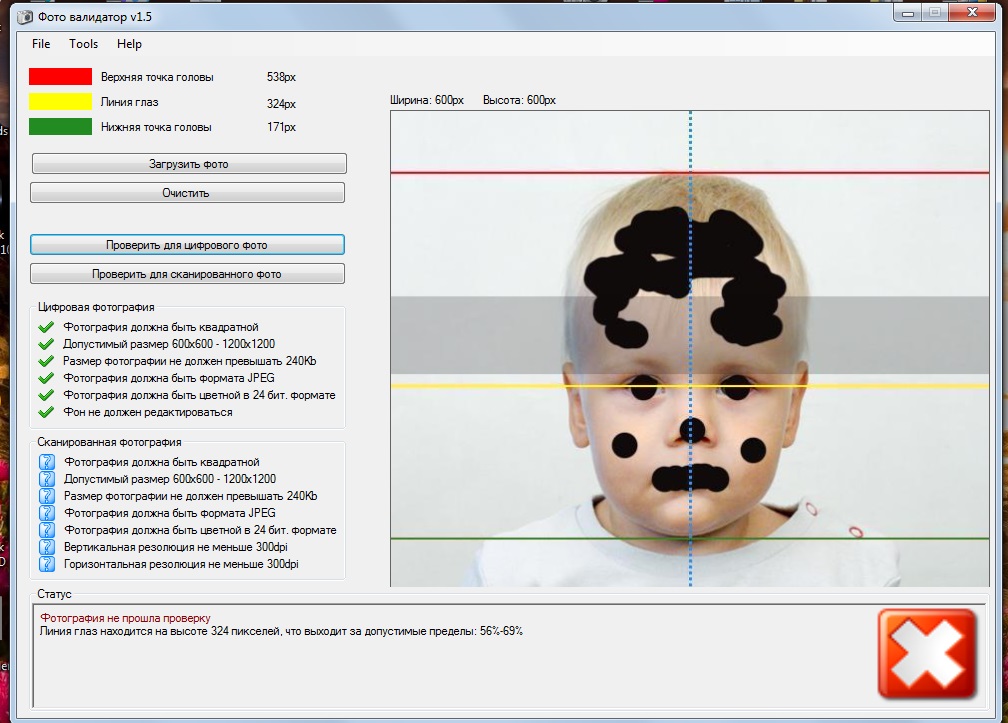1008x723 pixels.
Task: Click the green head-bottom color swatch
Action: pyautogui.click(x=60, y=127)
